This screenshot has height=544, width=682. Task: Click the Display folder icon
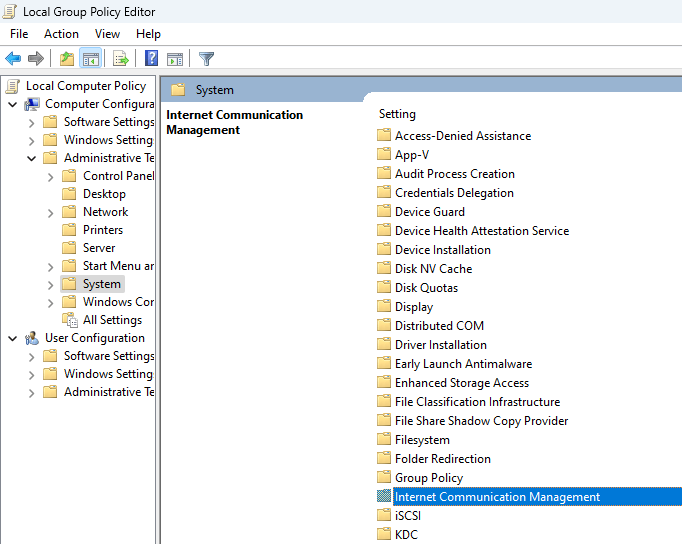pos(384,307)
